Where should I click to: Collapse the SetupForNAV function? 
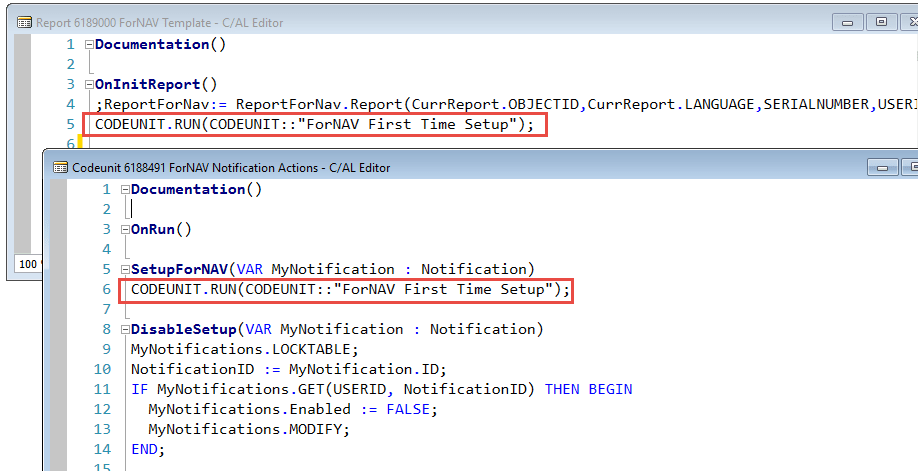125,270
